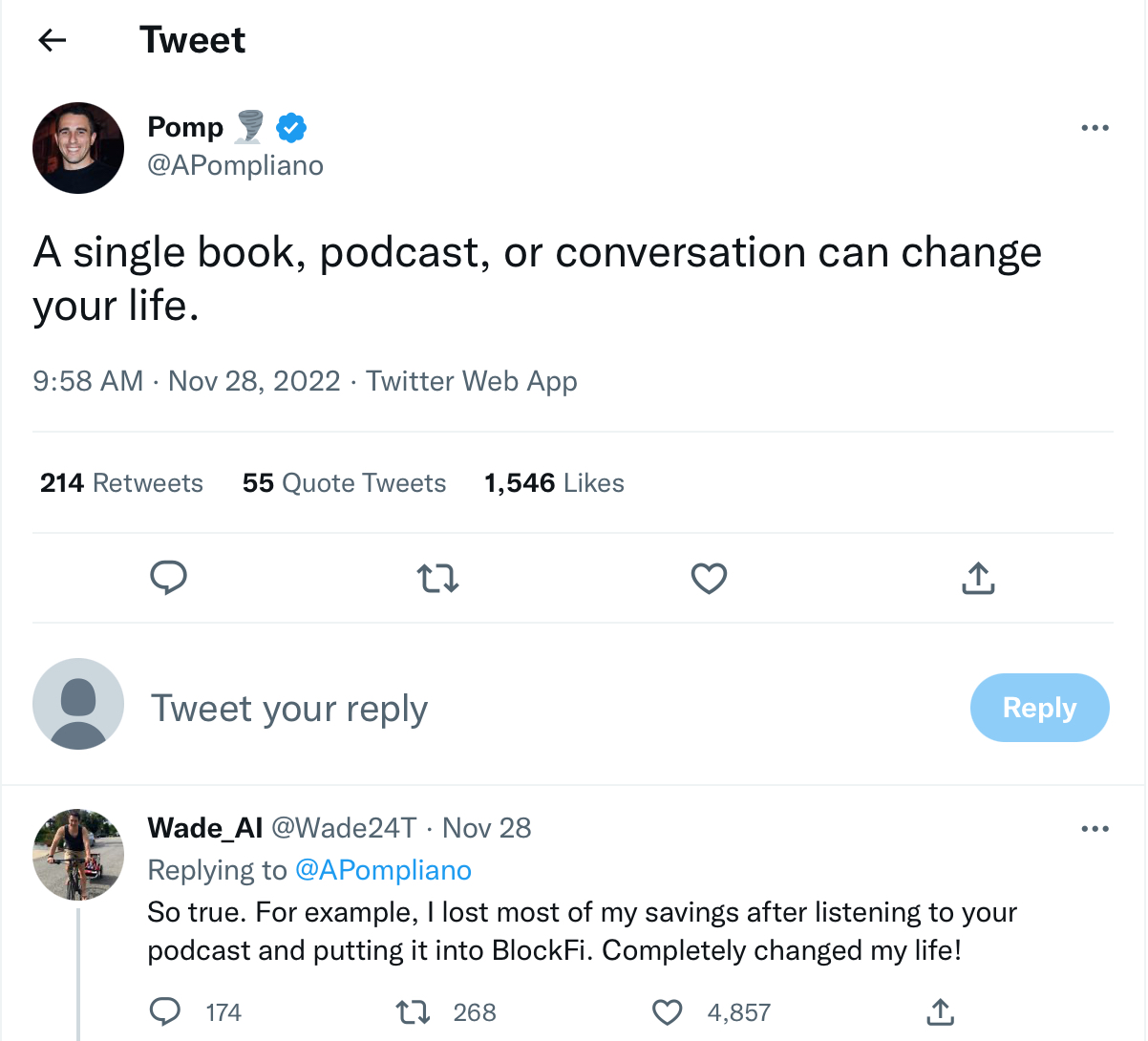Share Wade_AI's reply
This screenshot has width=1148, height=1041.
tap(940, 1011)
